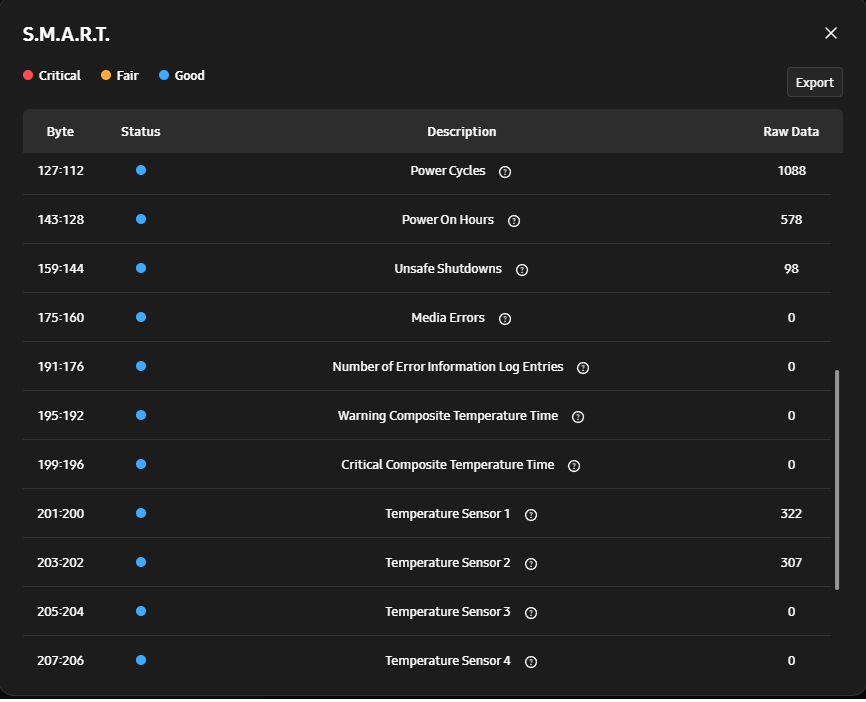Select the byte value 127:112
The width and height of the screenshot is (866, 702).
tap(61, 171)
